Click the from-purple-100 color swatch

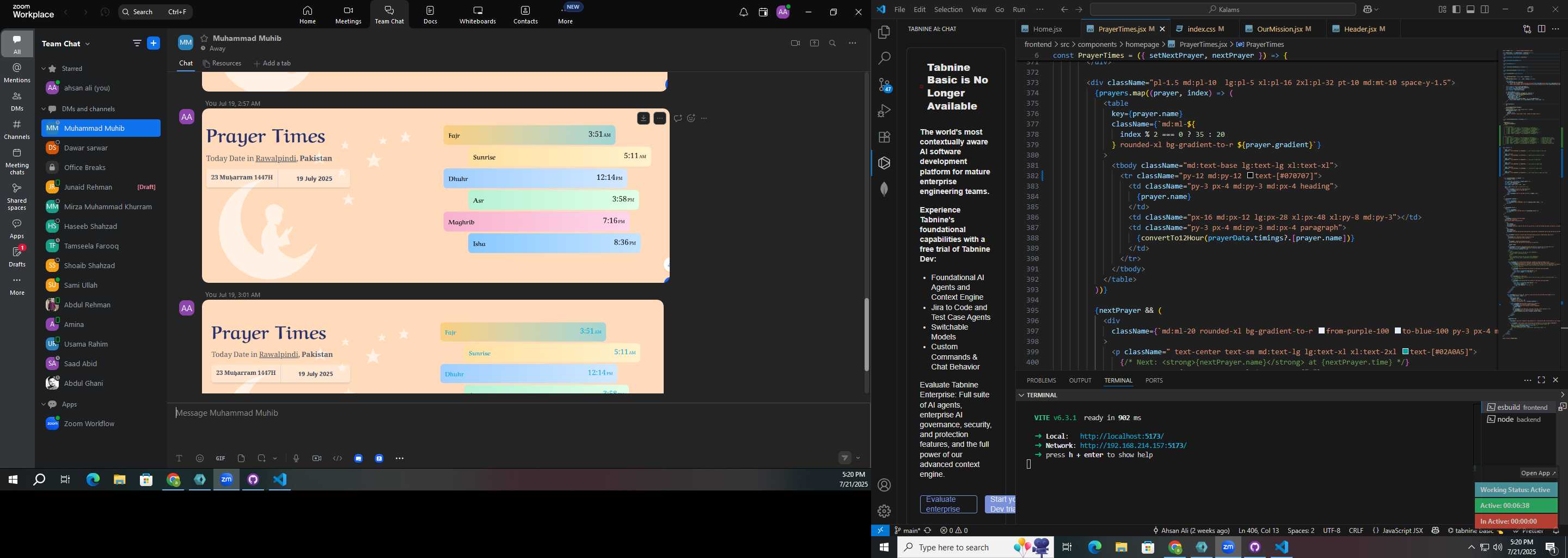pos(1321,331)
